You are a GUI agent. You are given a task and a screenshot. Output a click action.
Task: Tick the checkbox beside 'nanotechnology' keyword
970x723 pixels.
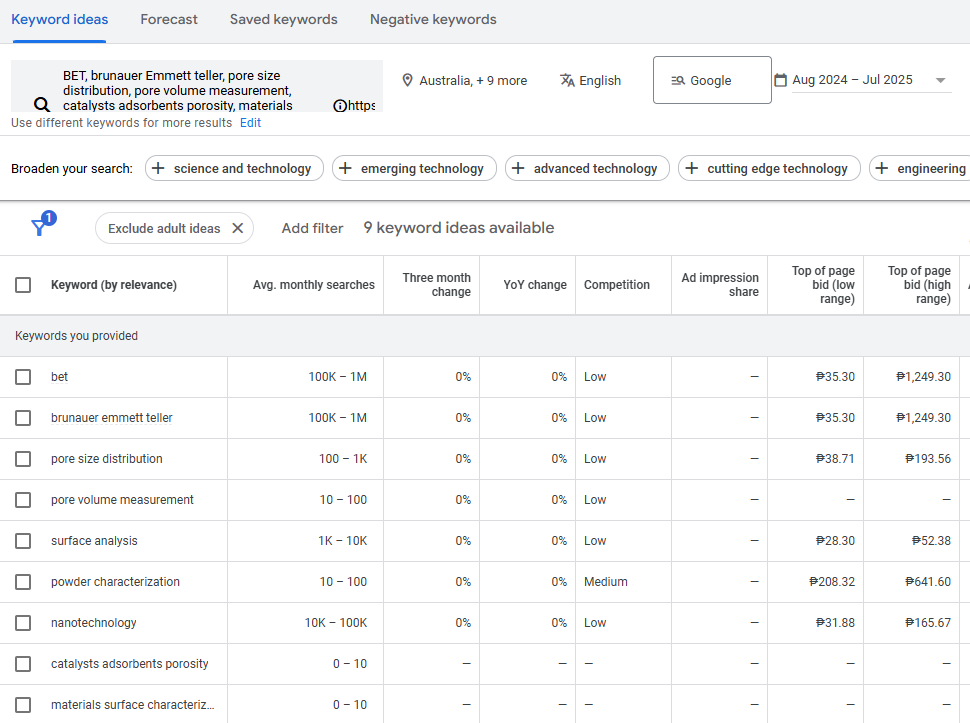[x=23, y=623]
